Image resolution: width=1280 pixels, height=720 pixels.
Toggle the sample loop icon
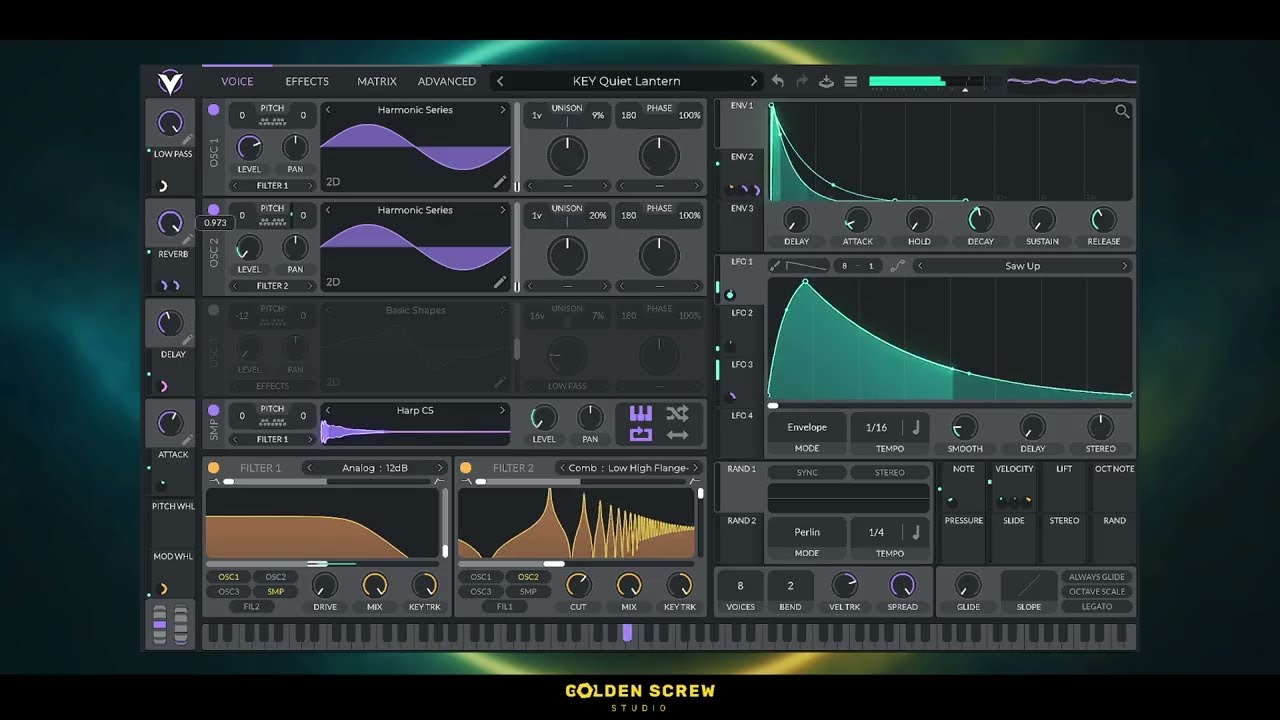coord(641,434)
